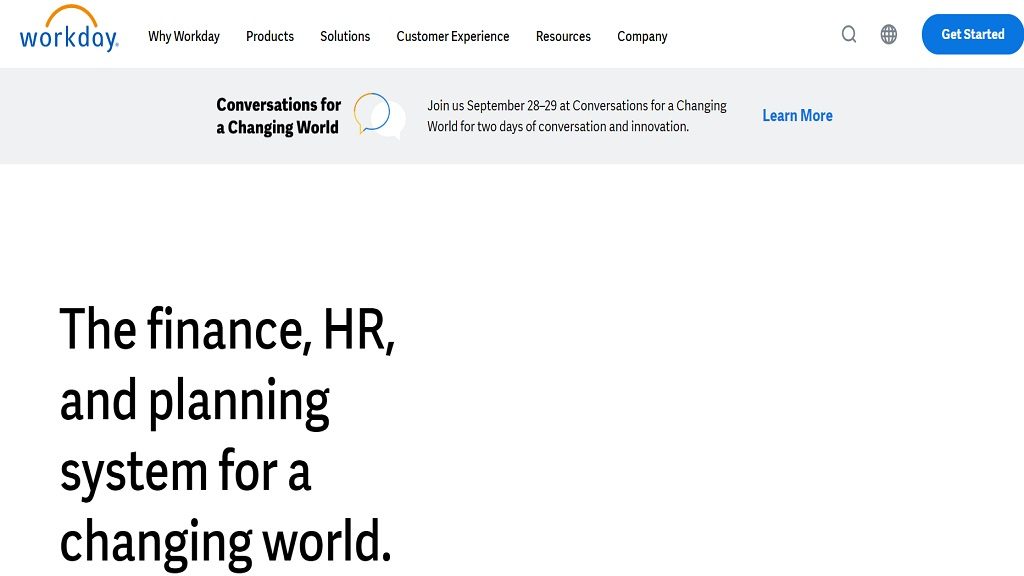The width and height of the screenshot is (1024, 576).
Task: Click the Workday logo
Action: pos(69,29)
